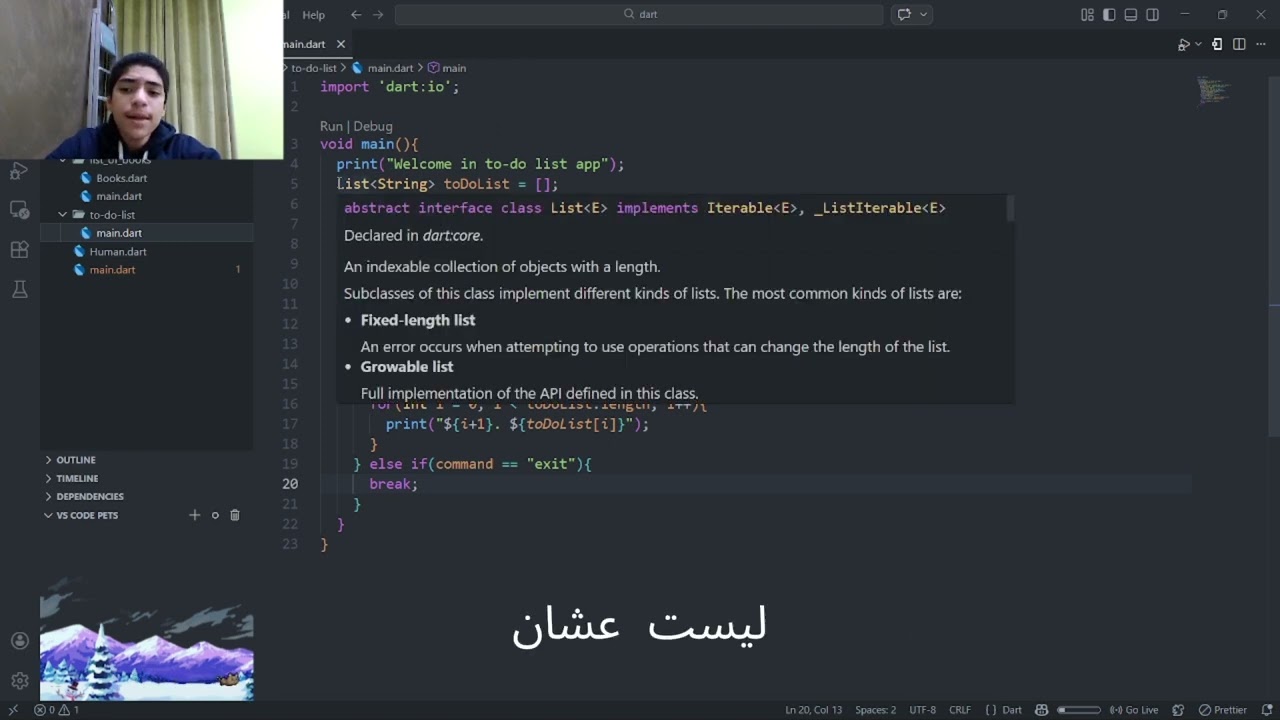The image size is (1280, 720).
Task: Go back with the left arrow
Action: point(356,14)
